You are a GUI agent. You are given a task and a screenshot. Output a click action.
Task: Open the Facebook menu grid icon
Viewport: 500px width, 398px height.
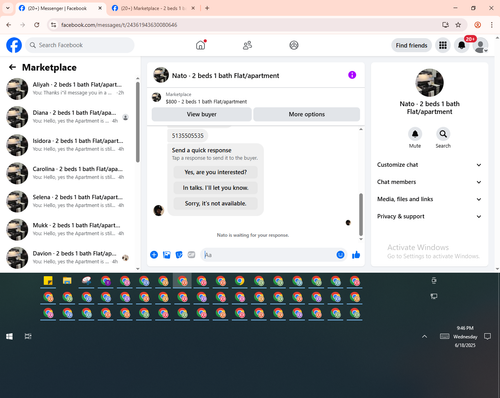tap(443, 45)
